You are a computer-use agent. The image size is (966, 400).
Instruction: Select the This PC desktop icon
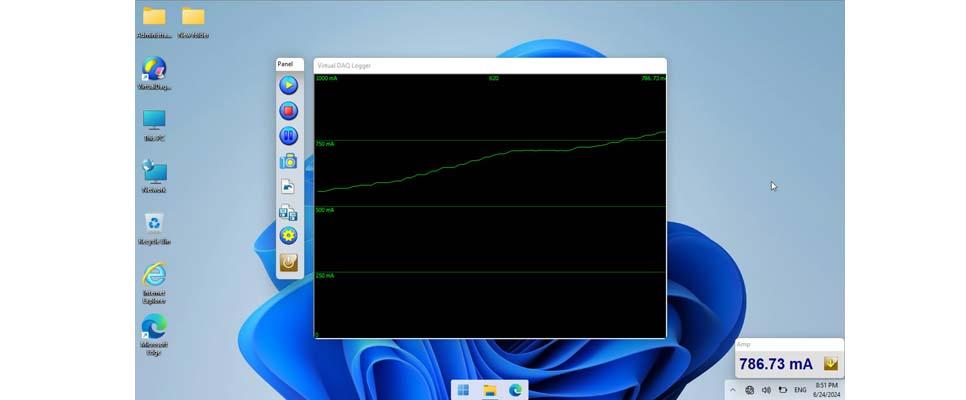coord(154,125)
